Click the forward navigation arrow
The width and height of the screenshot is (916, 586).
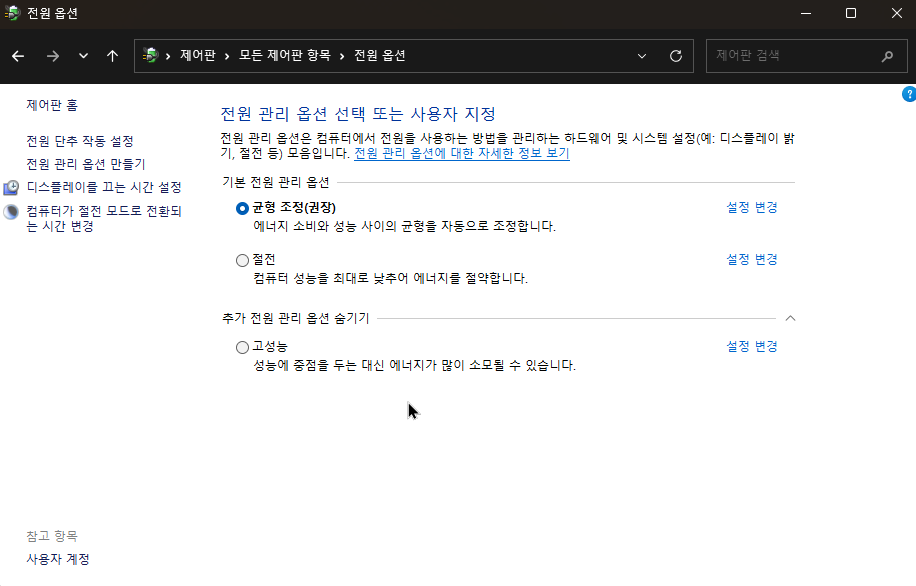(53, 56)
